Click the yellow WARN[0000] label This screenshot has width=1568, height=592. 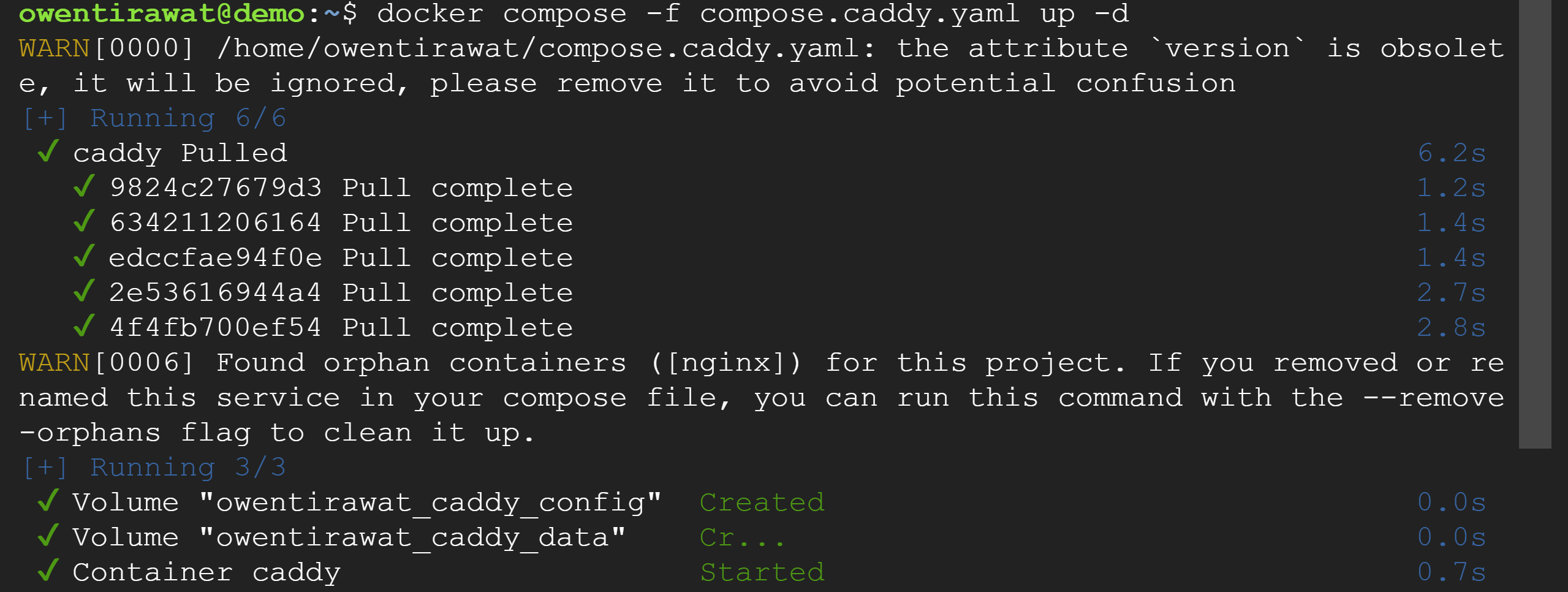coord(55,48)
